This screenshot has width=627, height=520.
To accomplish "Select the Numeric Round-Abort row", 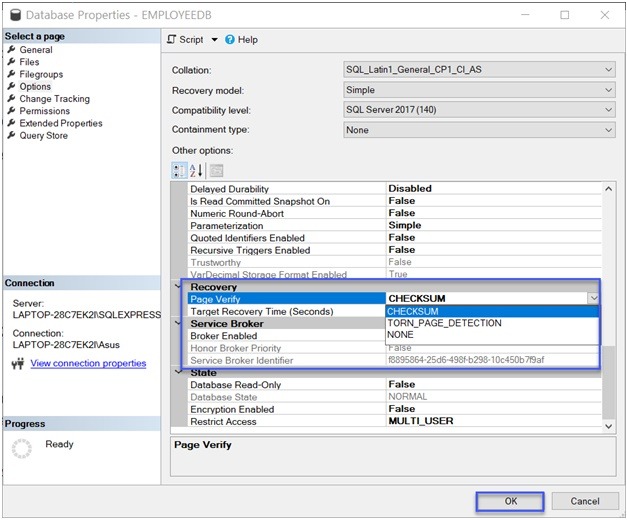I will coord(394,213).
